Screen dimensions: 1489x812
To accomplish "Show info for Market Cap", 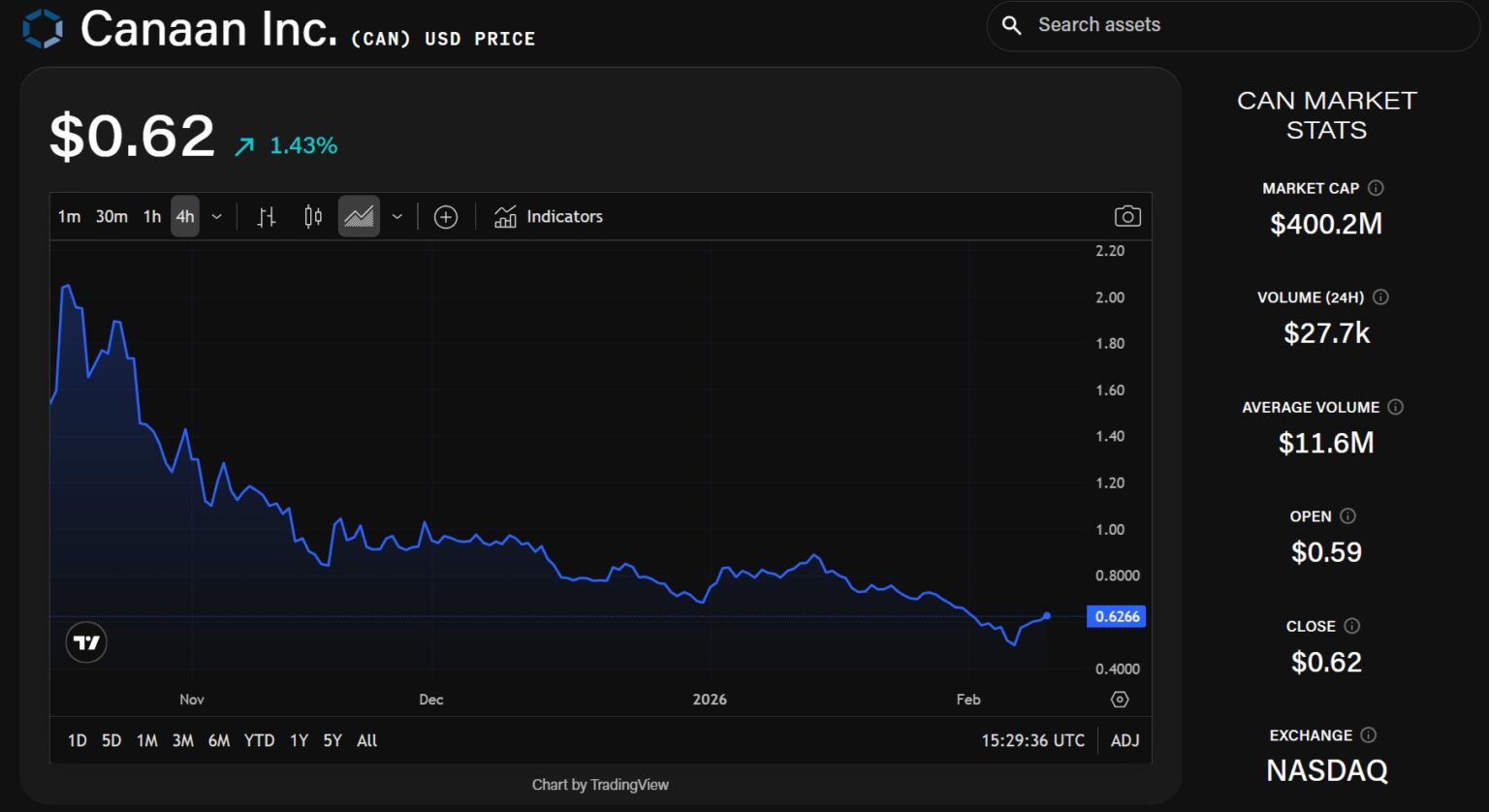I will pos(1376,188).
